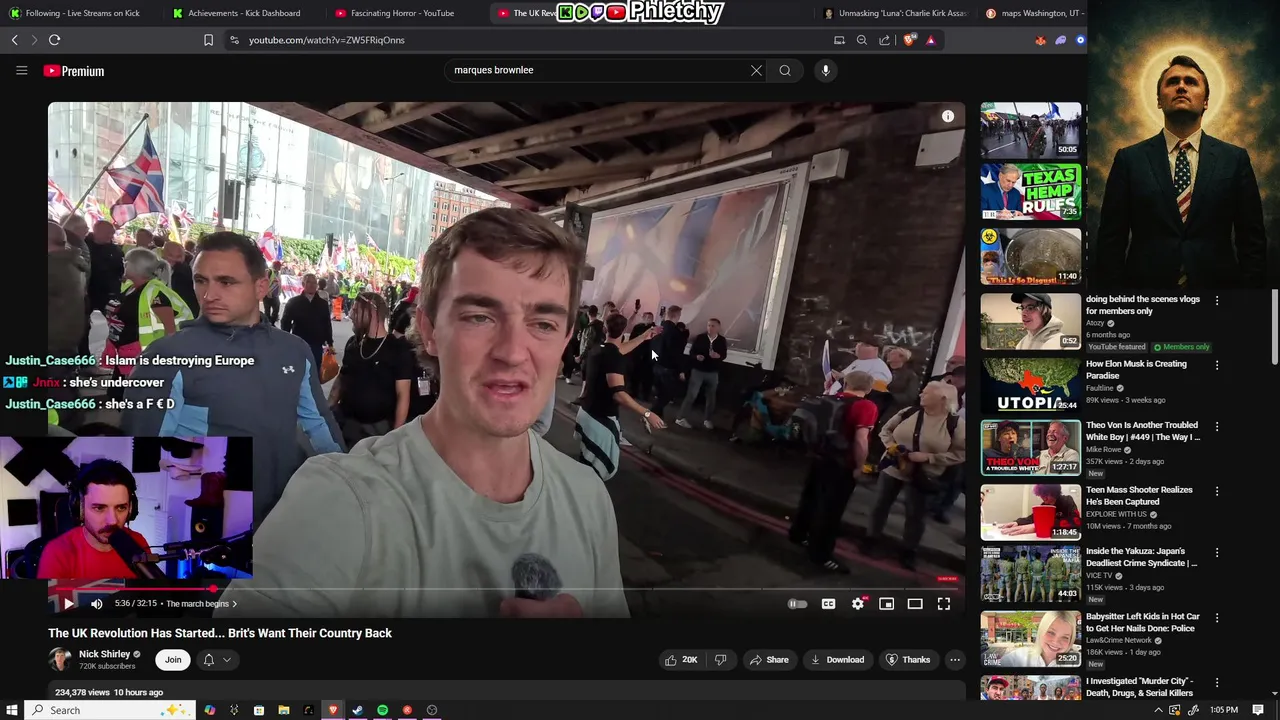Go back with the browser back arrow
Viewport: 1280px width, 720px height.
15,40
